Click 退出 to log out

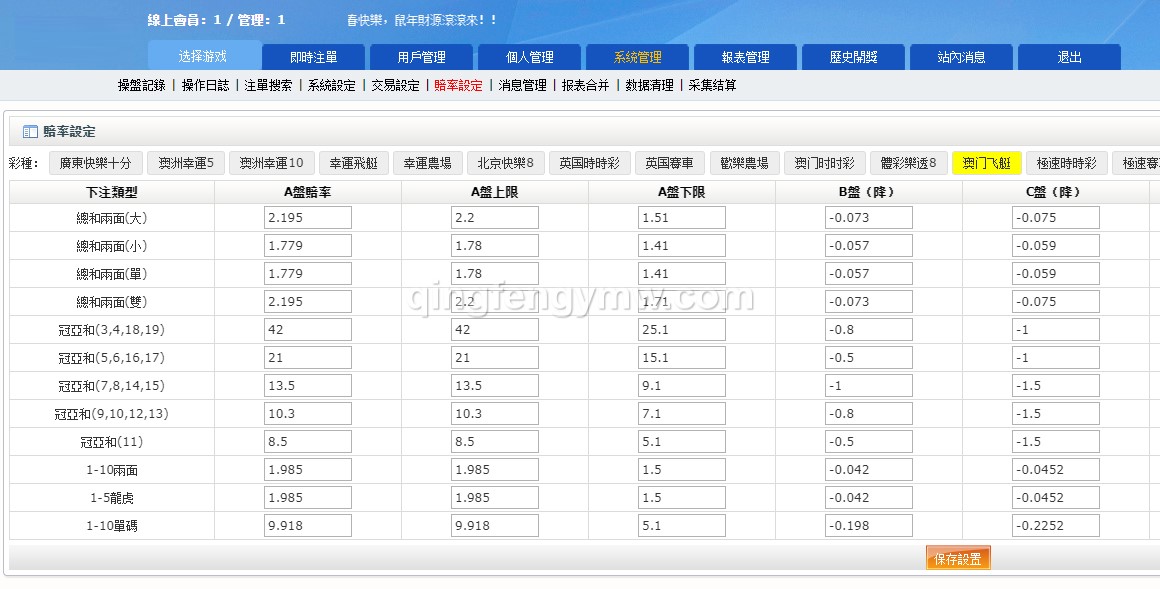point(1069,57)
